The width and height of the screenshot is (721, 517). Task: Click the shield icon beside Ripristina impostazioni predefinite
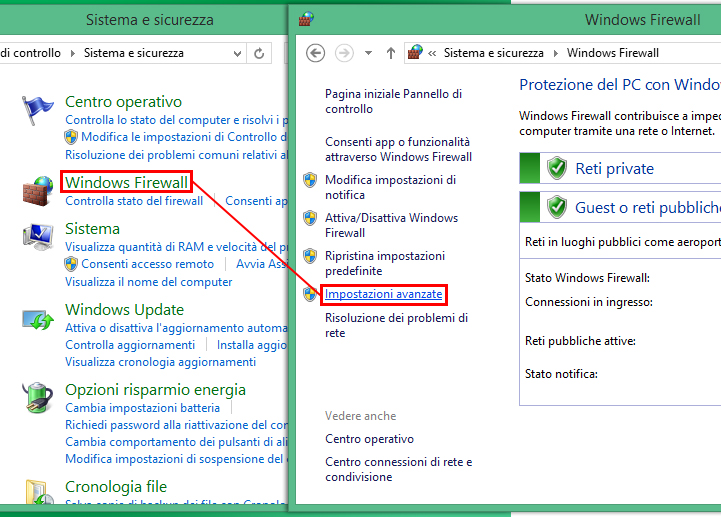pyautogui.click(x=310, y=256)
